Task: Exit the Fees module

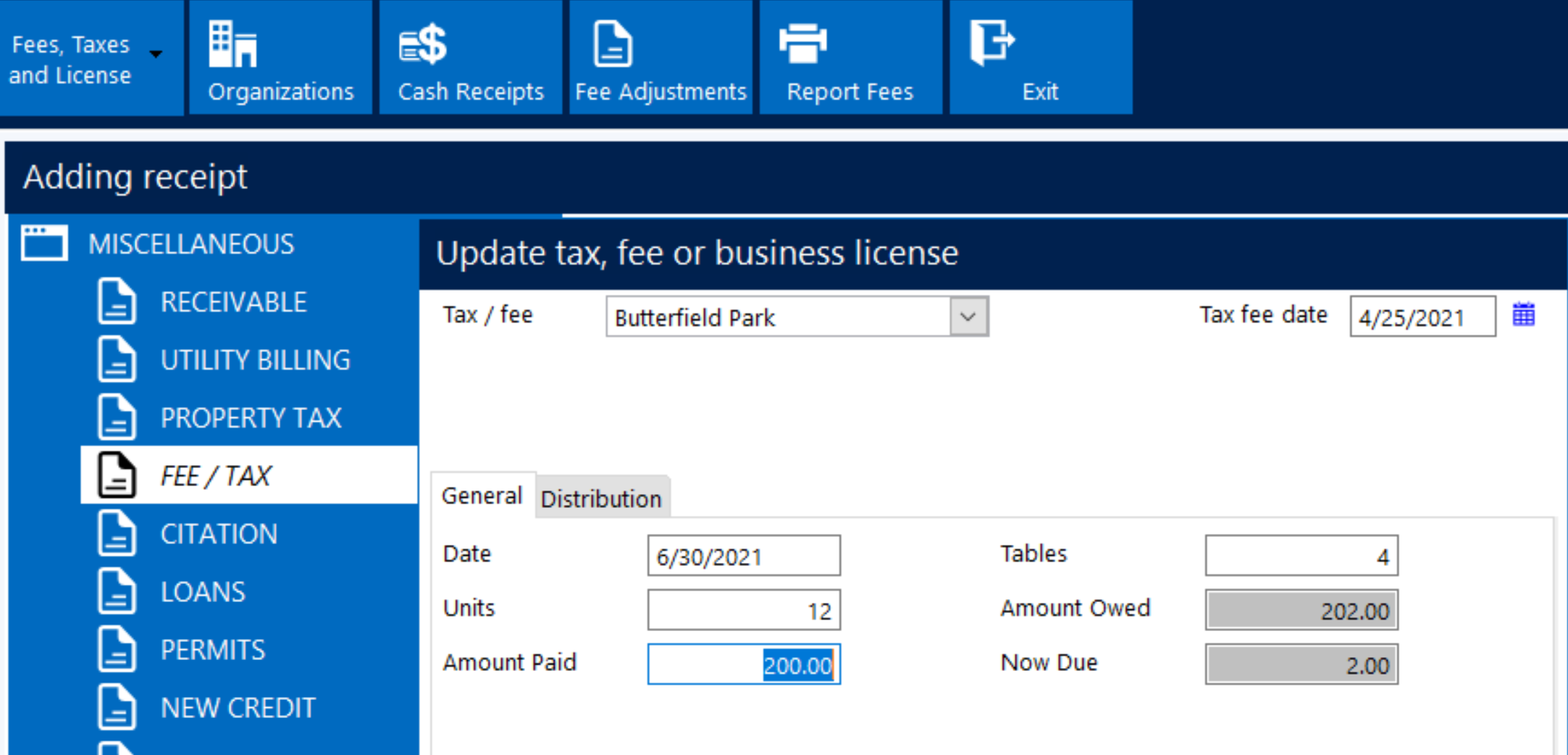Action: point(1040,59)
